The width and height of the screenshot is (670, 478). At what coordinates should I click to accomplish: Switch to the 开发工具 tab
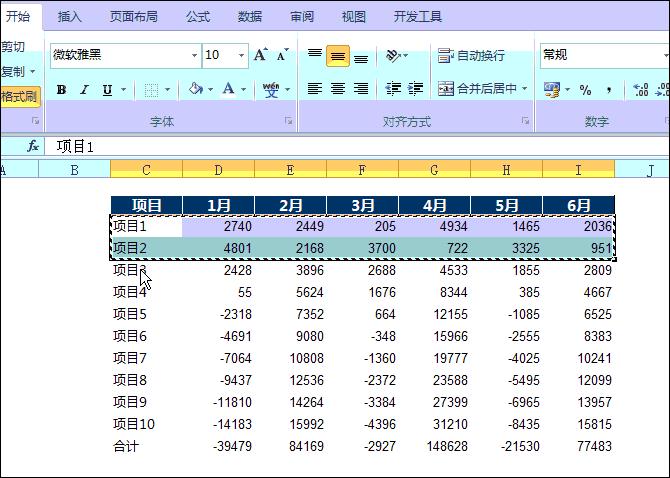click(417, 17)
